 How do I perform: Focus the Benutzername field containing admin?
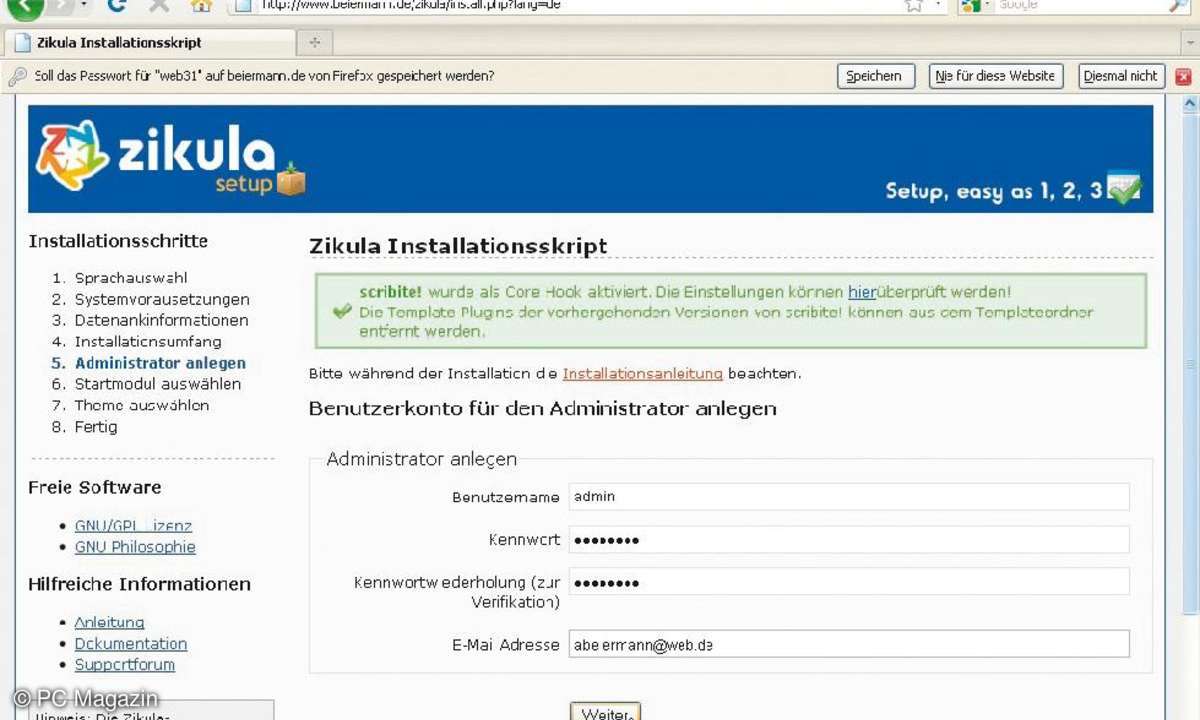point(849,496)
